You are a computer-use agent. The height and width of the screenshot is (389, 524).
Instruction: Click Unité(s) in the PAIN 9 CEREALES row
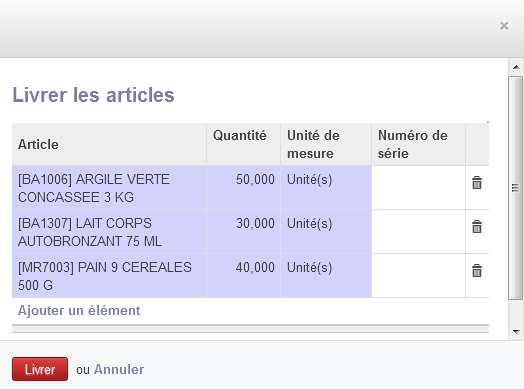coord(326,275)
